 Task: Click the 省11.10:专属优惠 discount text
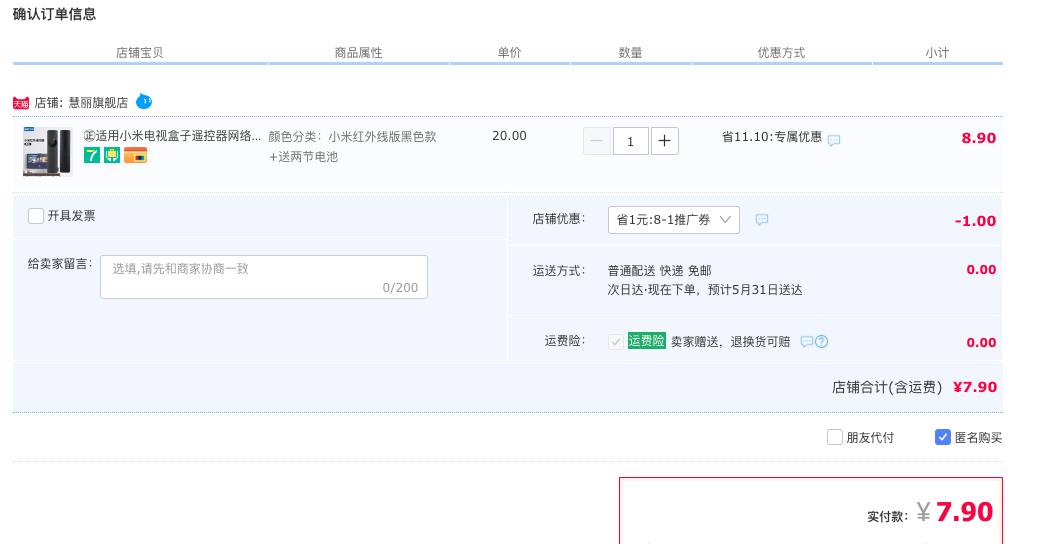point(772,137)
